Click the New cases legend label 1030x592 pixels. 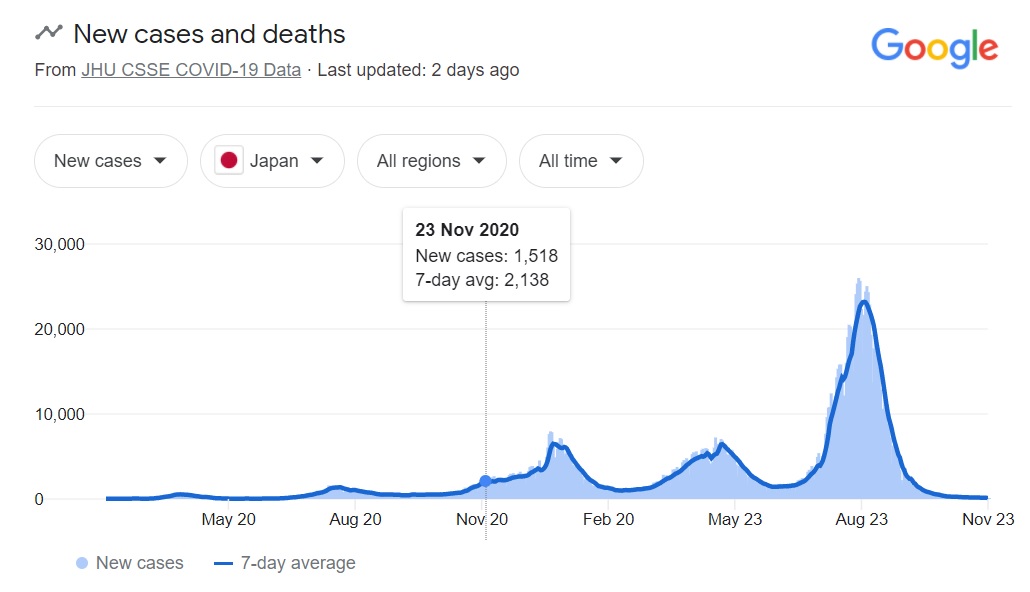coord(139,564)
